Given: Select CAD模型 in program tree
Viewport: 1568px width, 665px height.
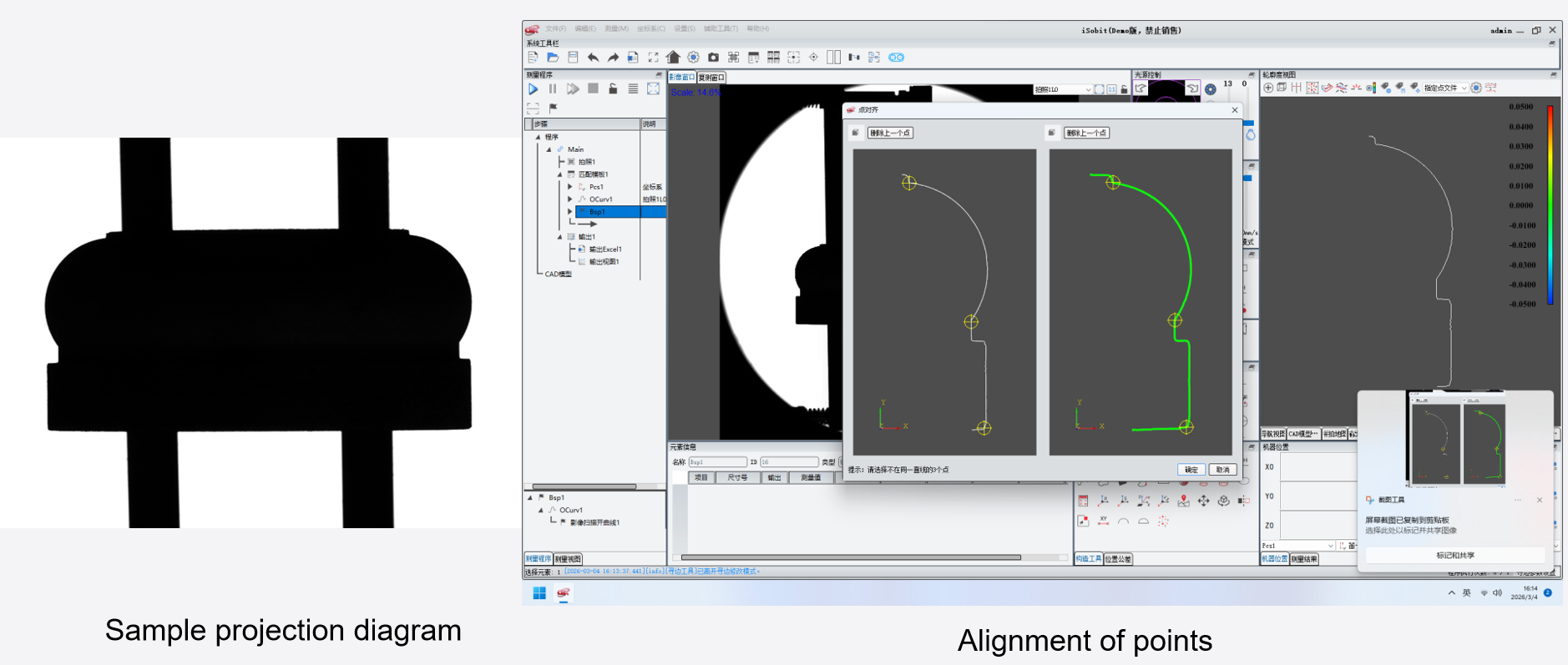Looking at the screenshot, I should click(558, 274).
